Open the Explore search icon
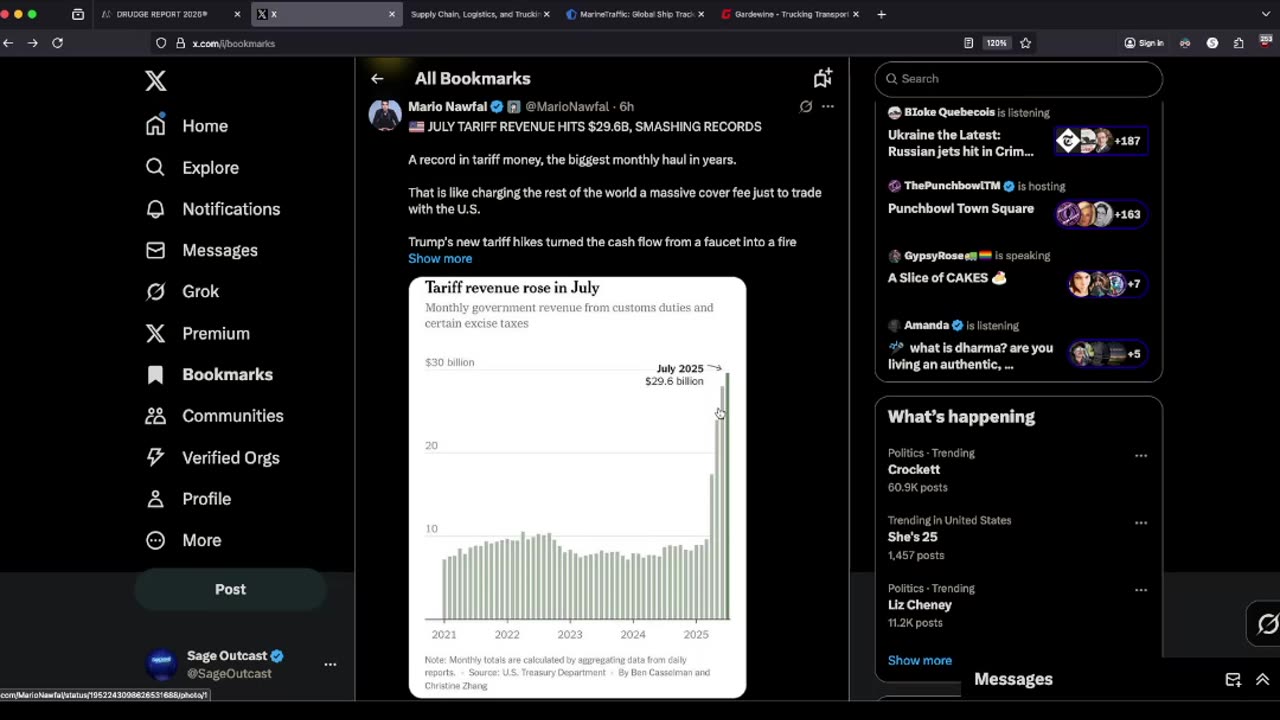1280x720 pixels. pyautogui.click(x=155, y=167)
